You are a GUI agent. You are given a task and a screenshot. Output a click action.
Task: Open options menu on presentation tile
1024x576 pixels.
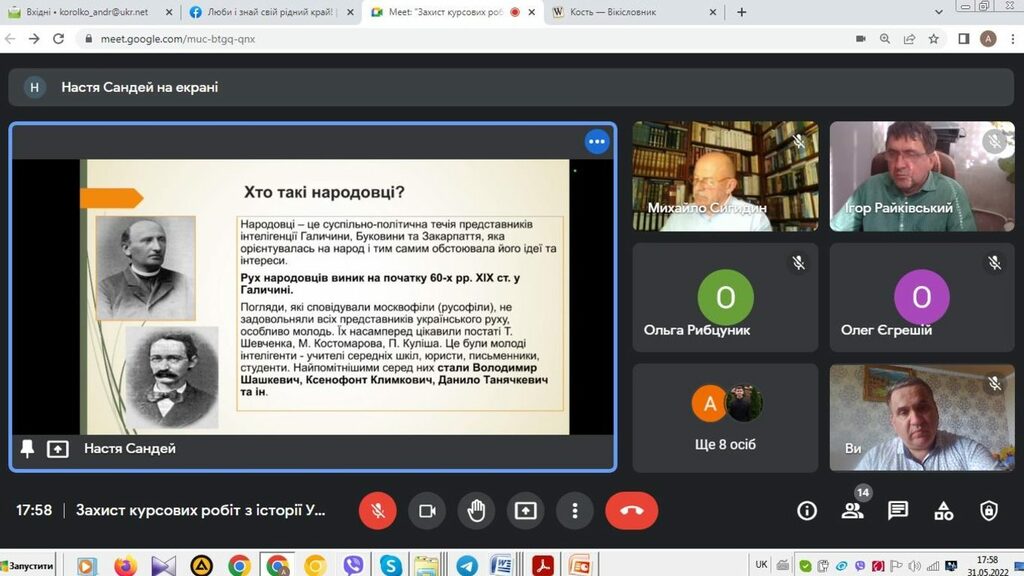597,142
